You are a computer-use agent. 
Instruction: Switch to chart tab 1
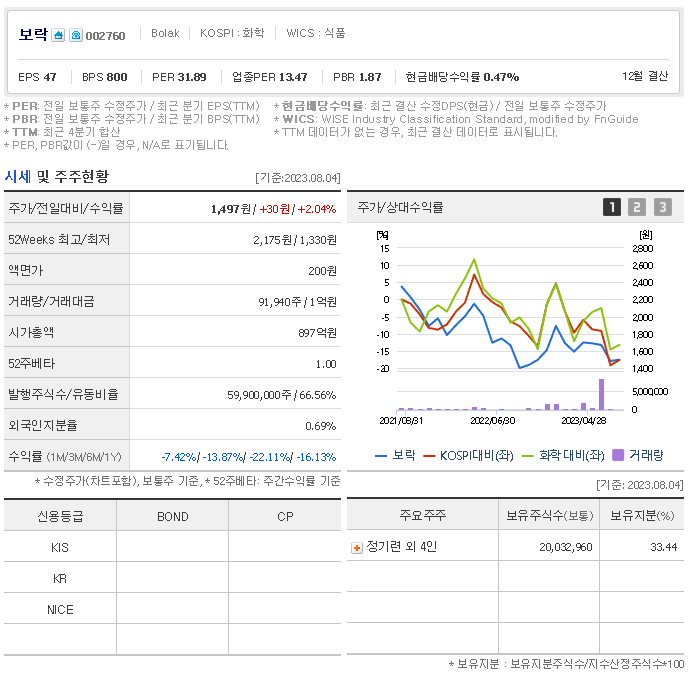[x=612, y=207]
